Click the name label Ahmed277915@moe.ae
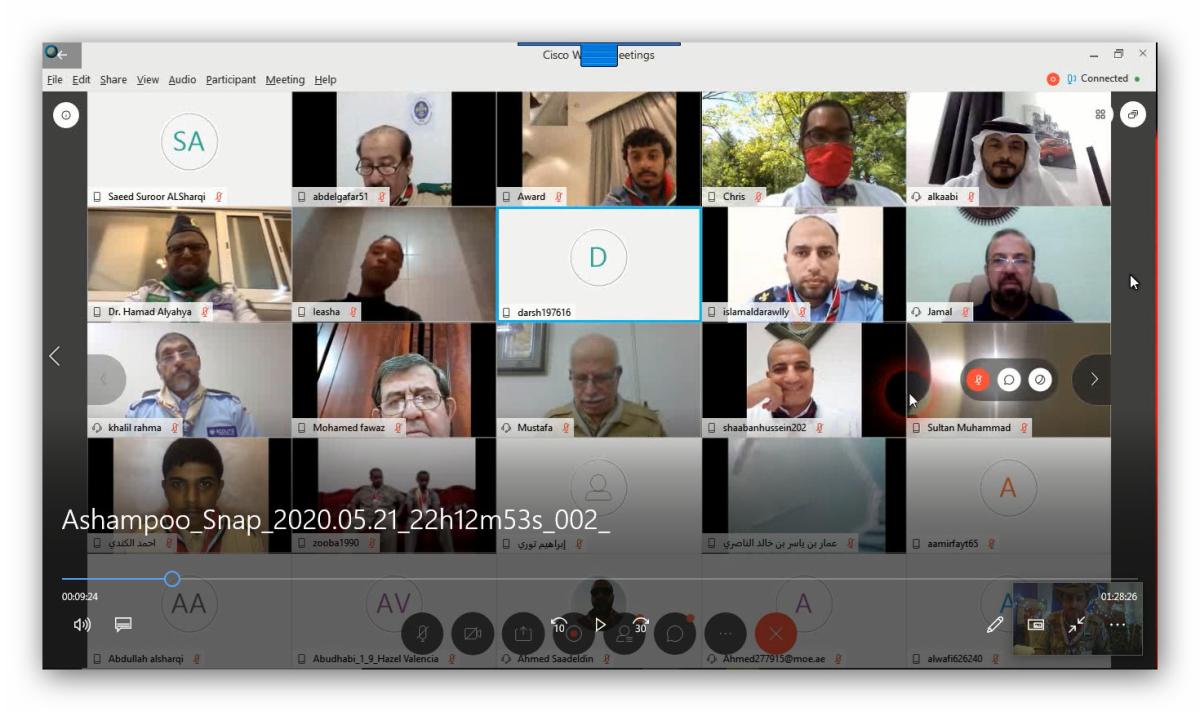Image resolution: width=1200 pixels, height=712 pixels. point(774,659)
